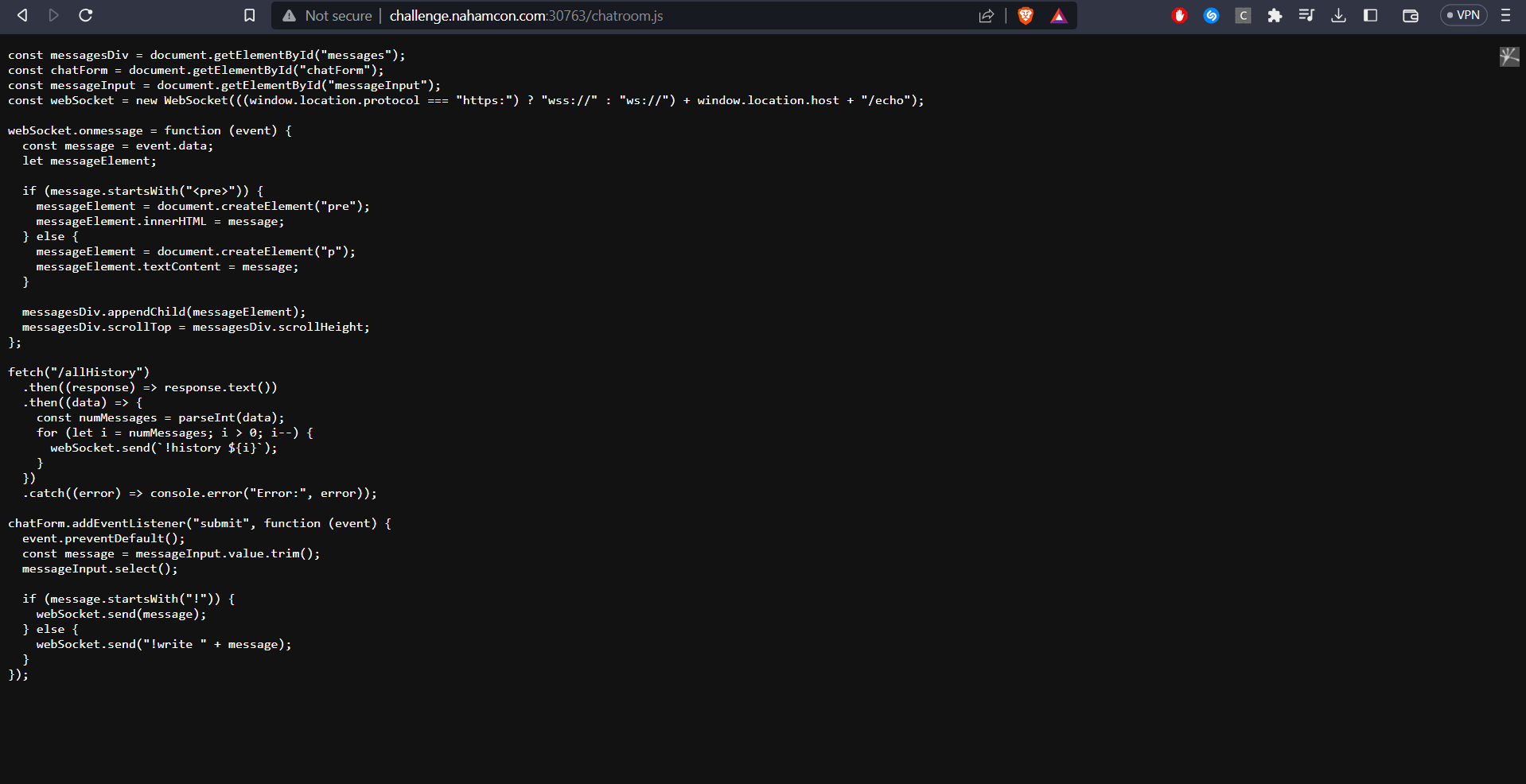Open the browser hamburger main menu
The height and width of the screenshot is (784, 1526).
pyautogui.click(x=1505, y=15)
